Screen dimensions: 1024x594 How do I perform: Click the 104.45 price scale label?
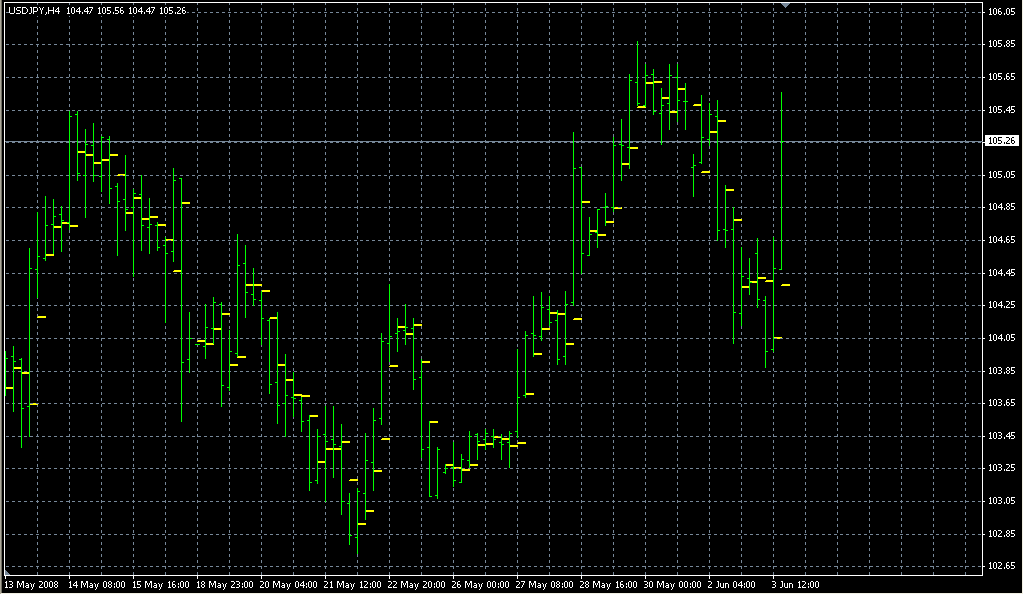1001,273
